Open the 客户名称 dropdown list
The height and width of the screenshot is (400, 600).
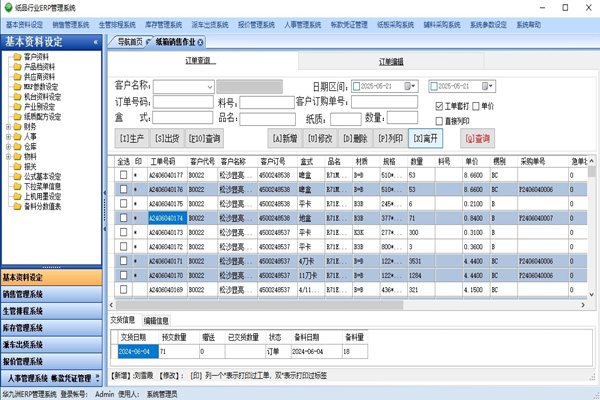[209, 87]
